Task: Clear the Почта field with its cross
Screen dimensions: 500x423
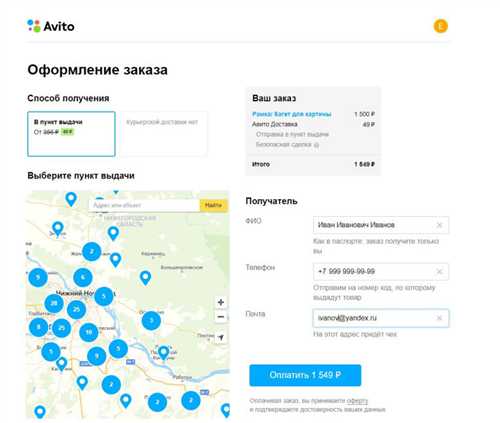Action: 439,318
